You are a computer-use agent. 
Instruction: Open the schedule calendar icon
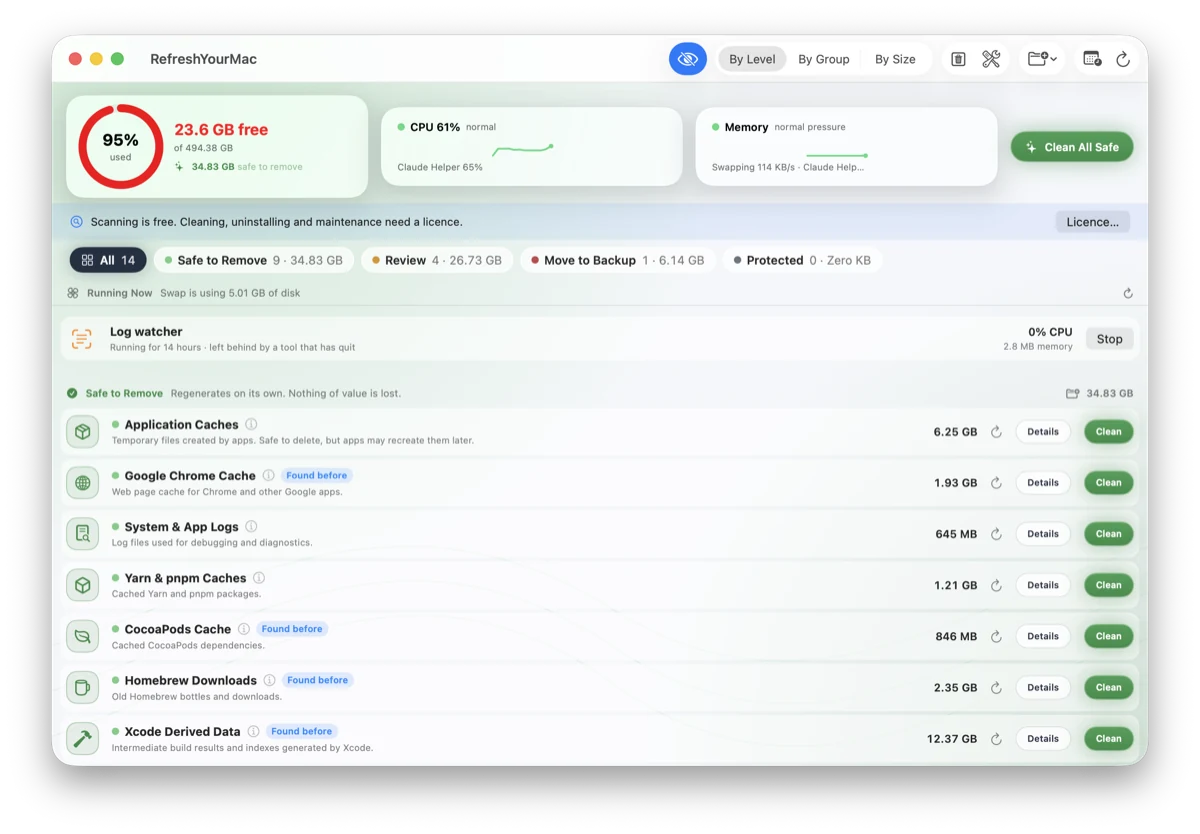(x=1092, y=59)
